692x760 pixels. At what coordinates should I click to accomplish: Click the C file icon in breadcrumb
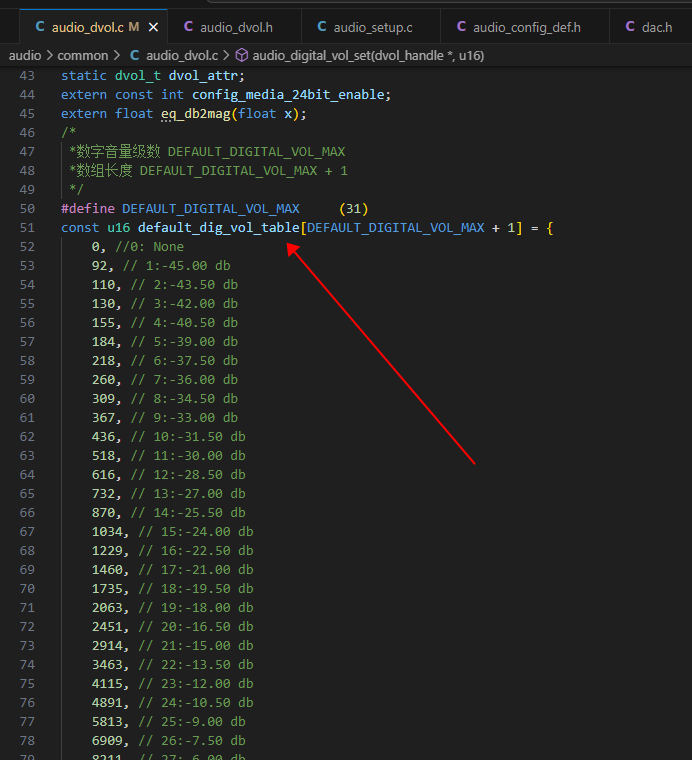pos(135,56)
